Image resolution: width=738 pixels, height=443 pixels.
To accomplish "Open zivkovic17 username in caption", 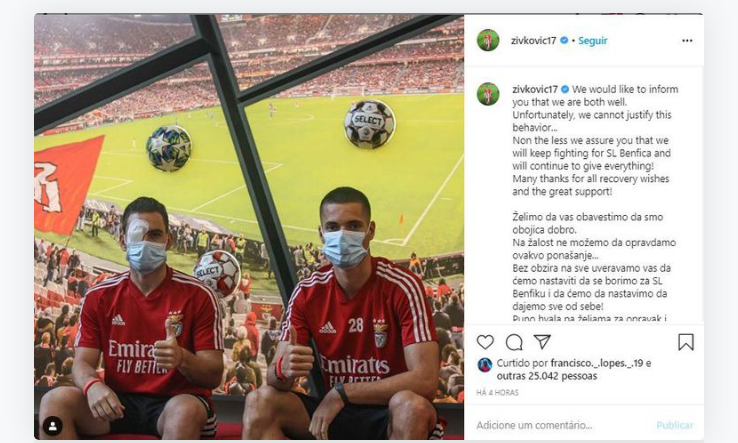I will pyautogui.click(x=535, y=89).
